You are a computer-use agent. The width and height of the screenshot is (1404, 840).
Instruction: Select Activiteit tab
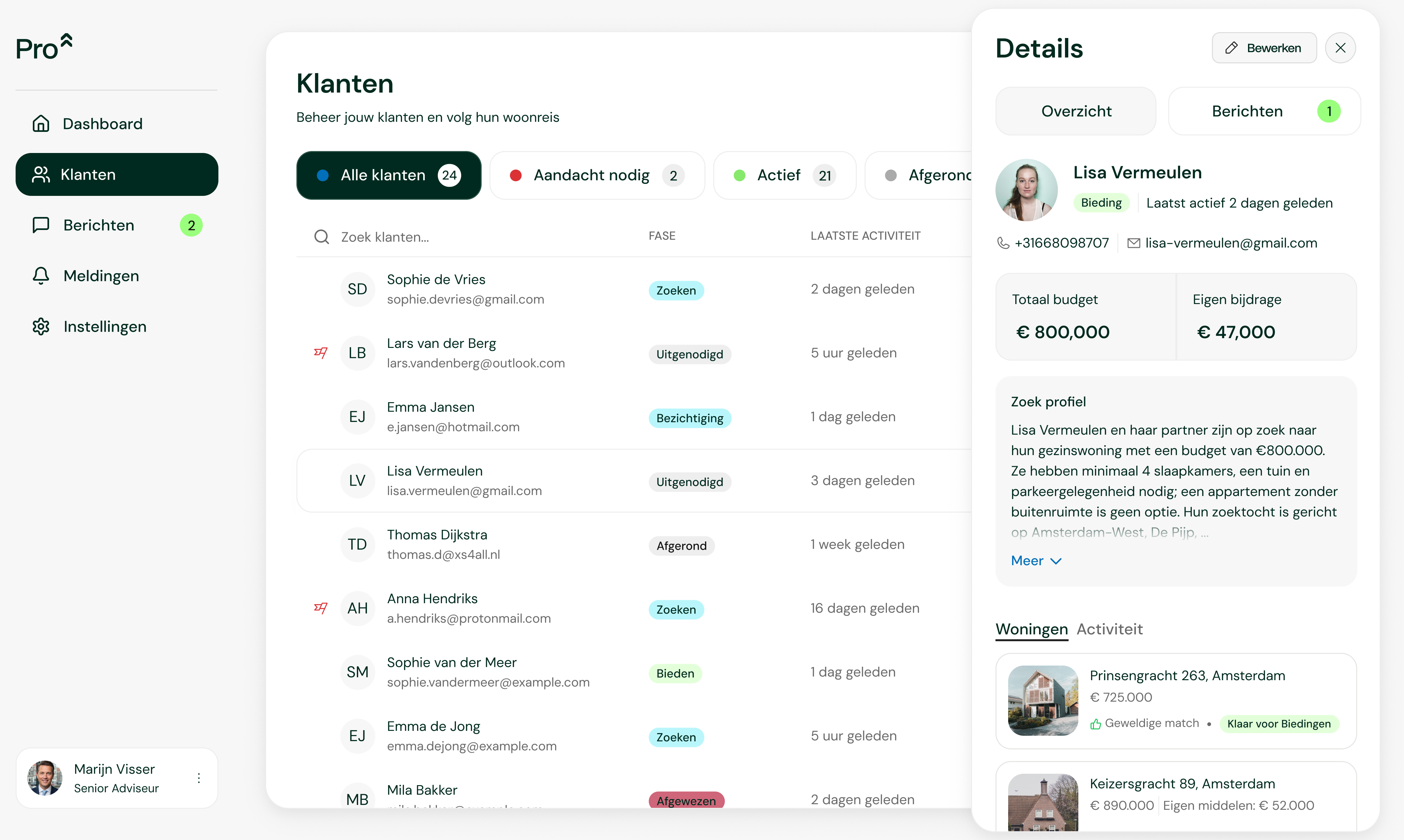1110,629
